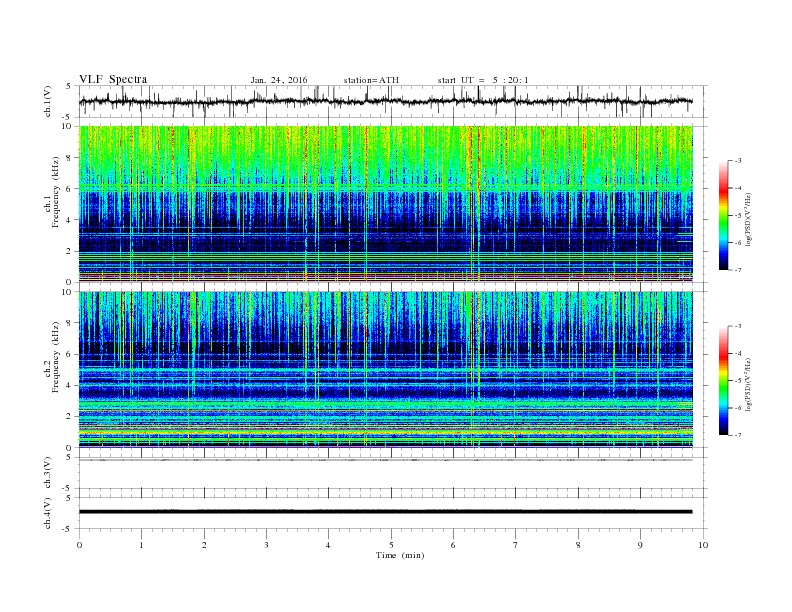
Task: Click the ch.4 thick black waveform band
Action: click(x=385, y=512)
